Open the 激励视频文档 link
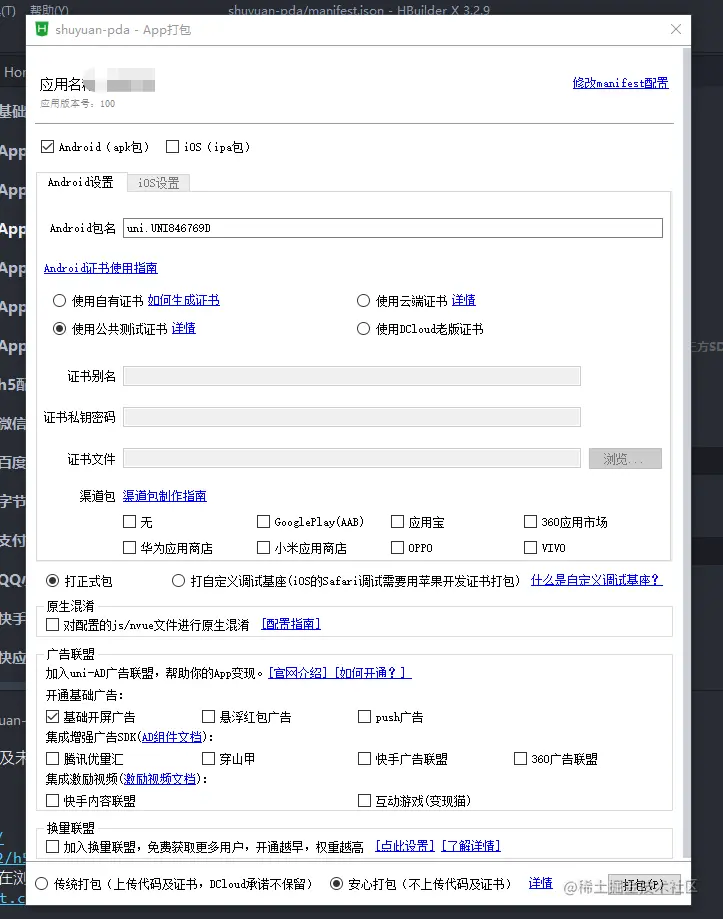Screen dimensions: 723x919 (160, 779)
